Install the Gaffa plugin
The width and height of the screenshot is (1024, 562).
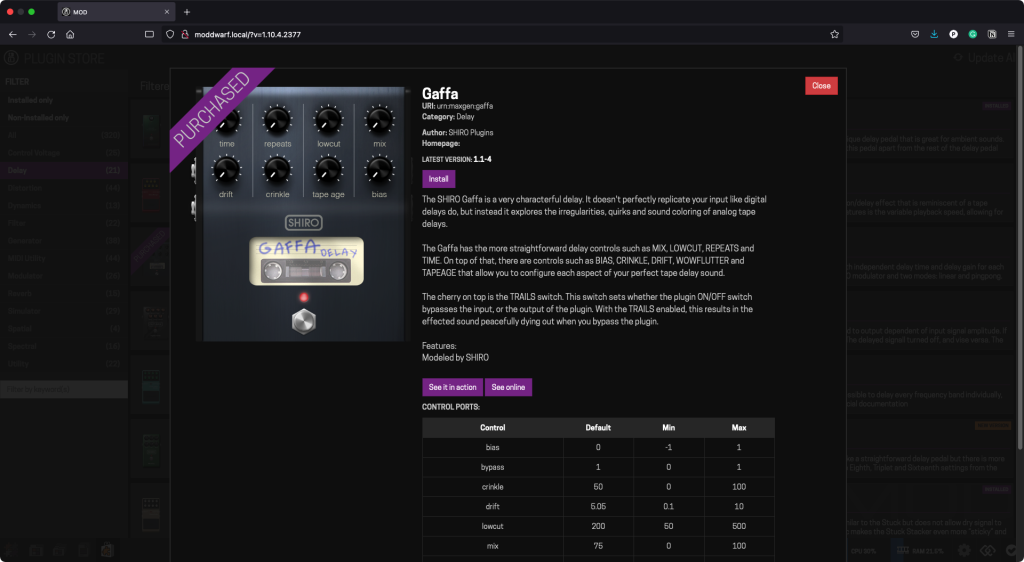tap(438, 179)
